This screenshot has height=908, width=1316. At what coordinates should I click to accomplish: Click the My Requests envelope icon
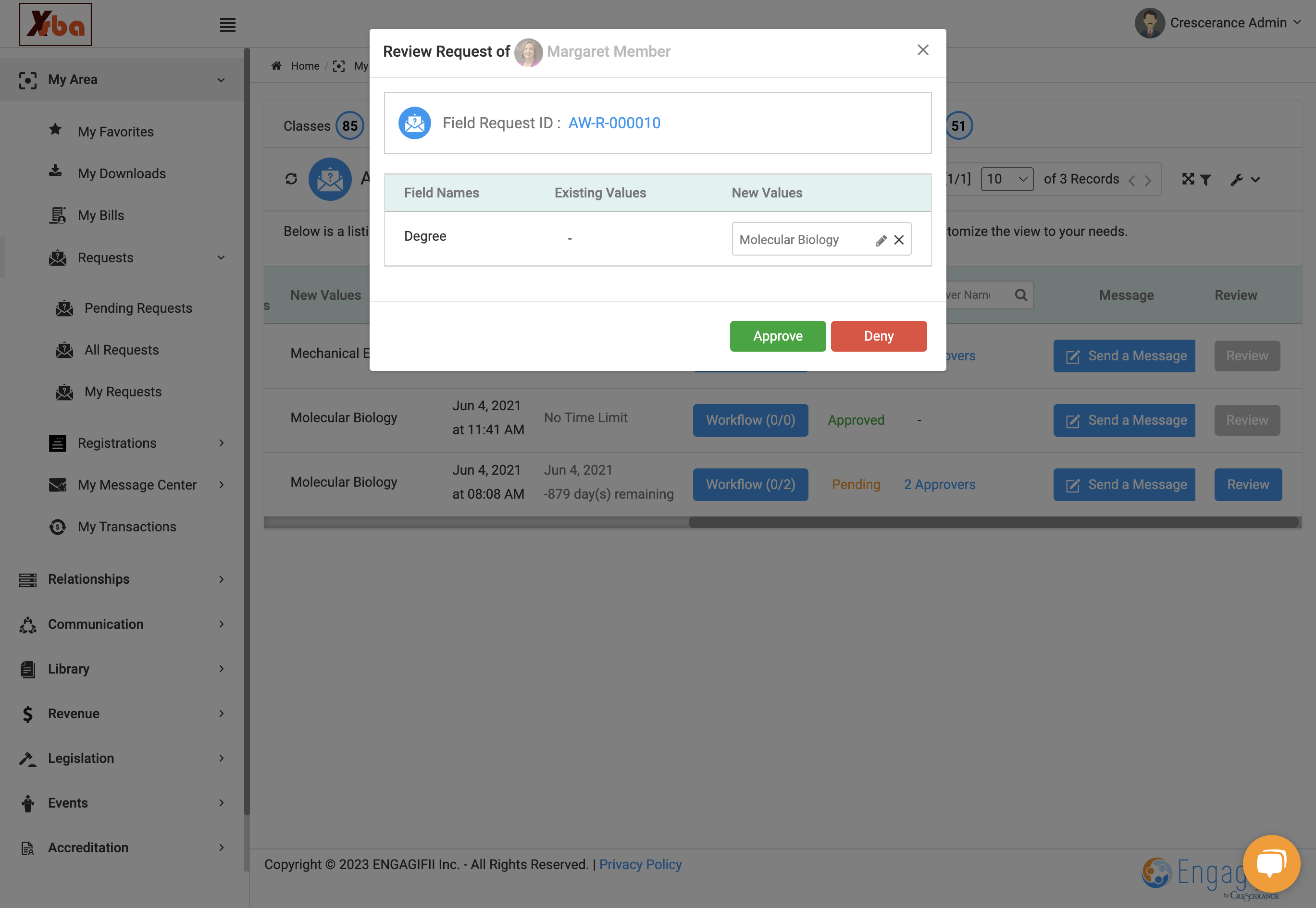[x=64, y=392]
